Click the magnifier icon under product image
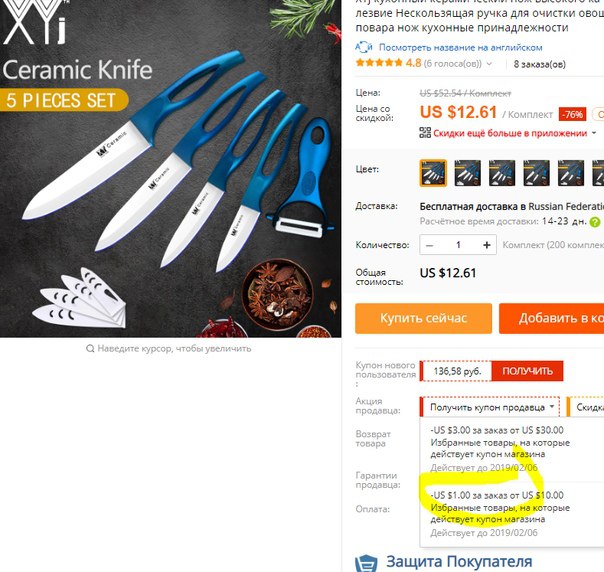 click(90, 349)
